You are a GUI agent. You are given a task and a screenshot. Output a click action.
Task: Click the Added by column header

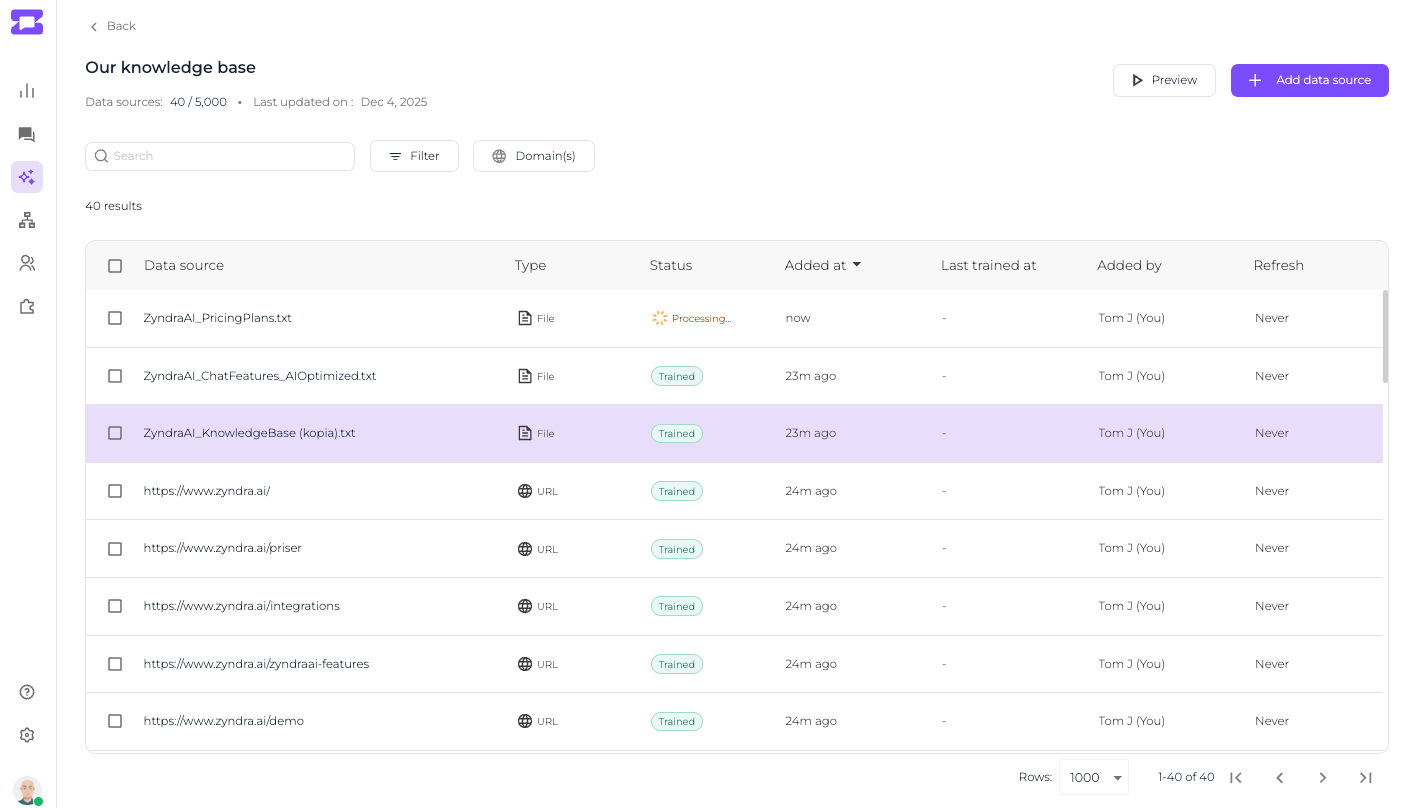(1129, 265)
